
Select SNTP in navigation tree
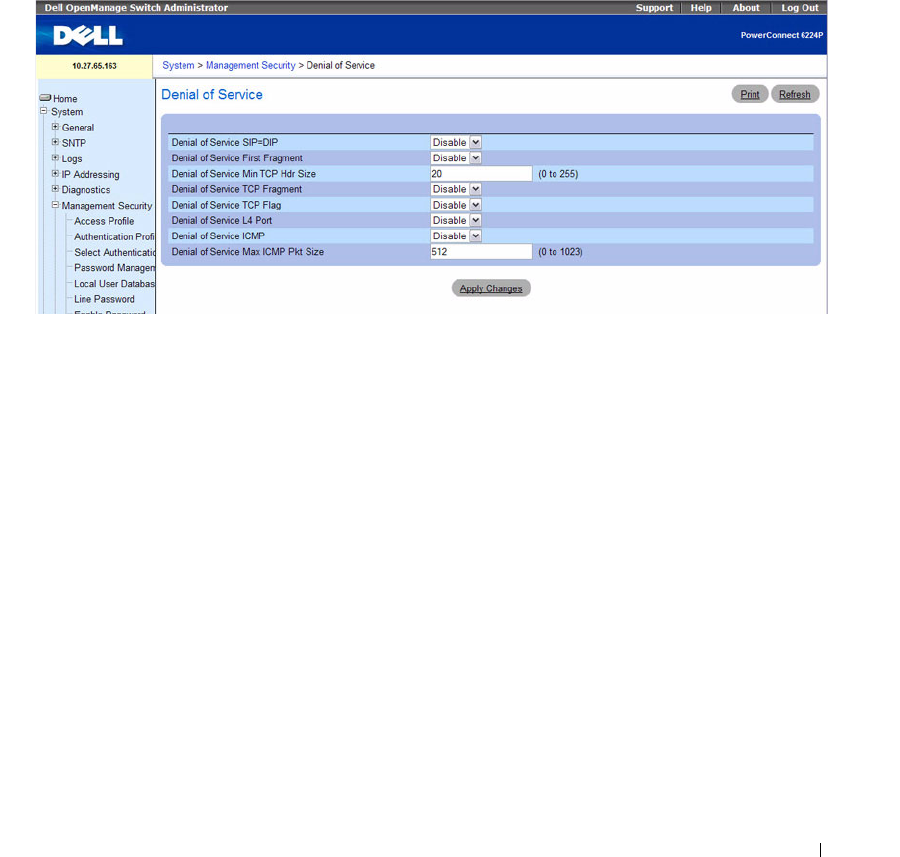74,143
